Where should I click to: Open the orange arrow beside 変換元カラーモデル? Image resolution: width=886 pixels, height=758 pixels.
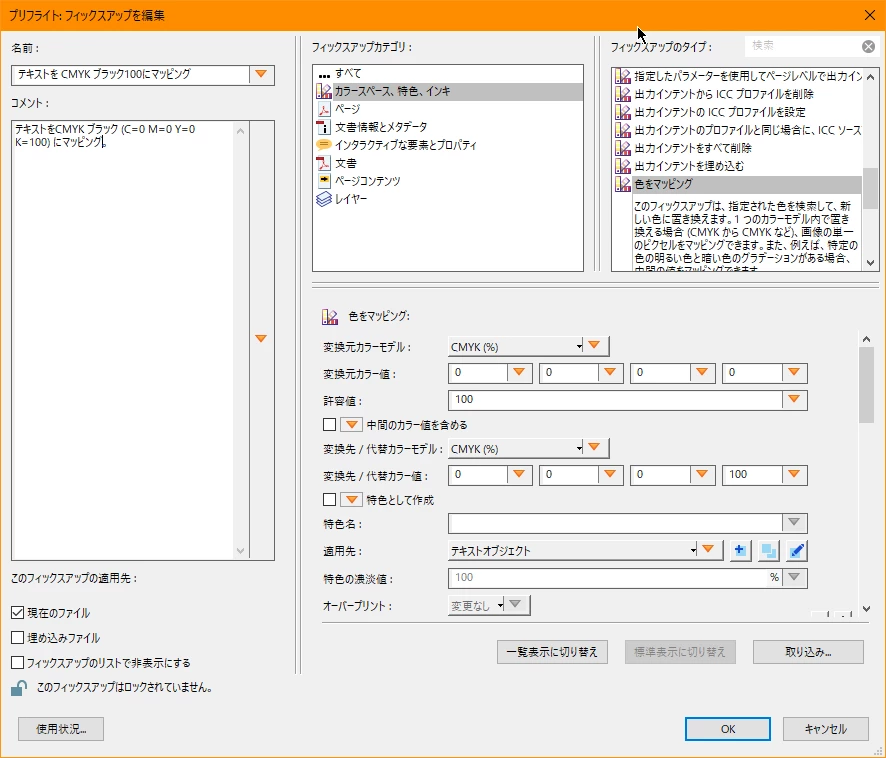click(x=594, y=345)
